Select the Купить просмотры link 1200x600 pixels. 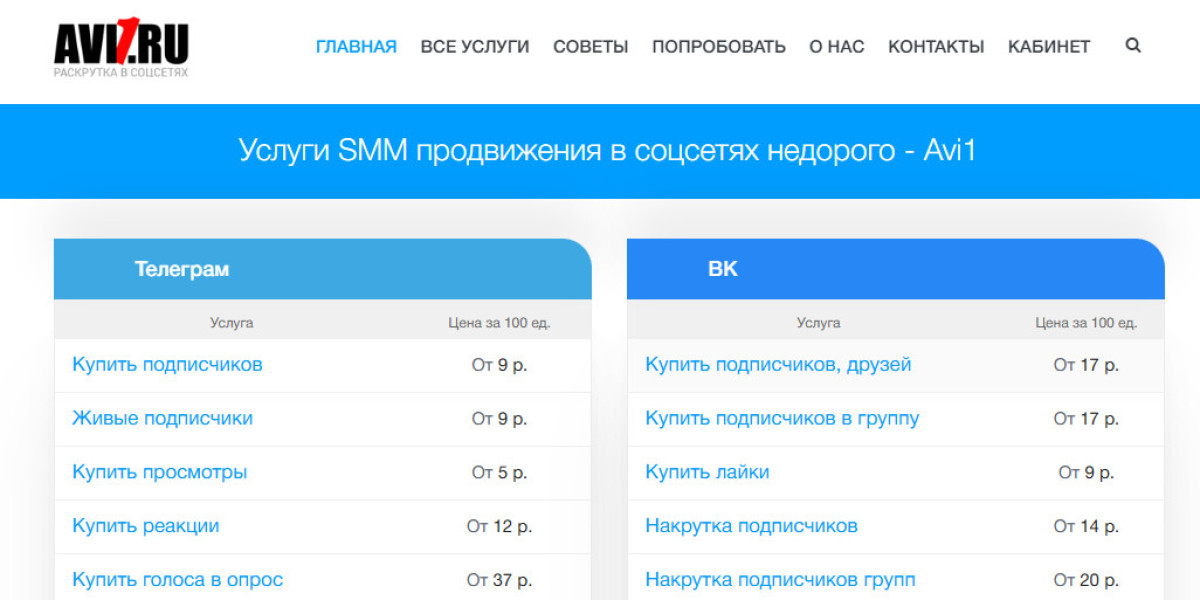click(159, 472)
